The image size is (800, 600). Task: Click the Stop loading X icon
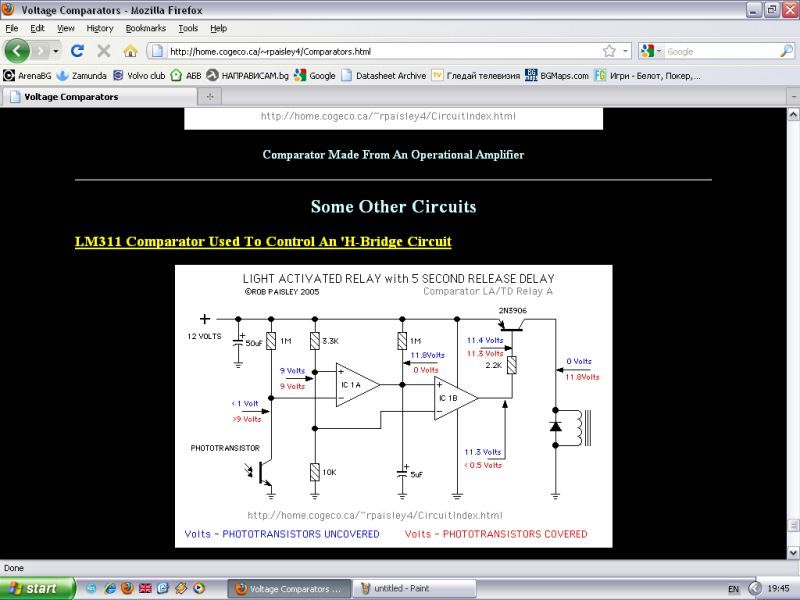coord(103,51)
